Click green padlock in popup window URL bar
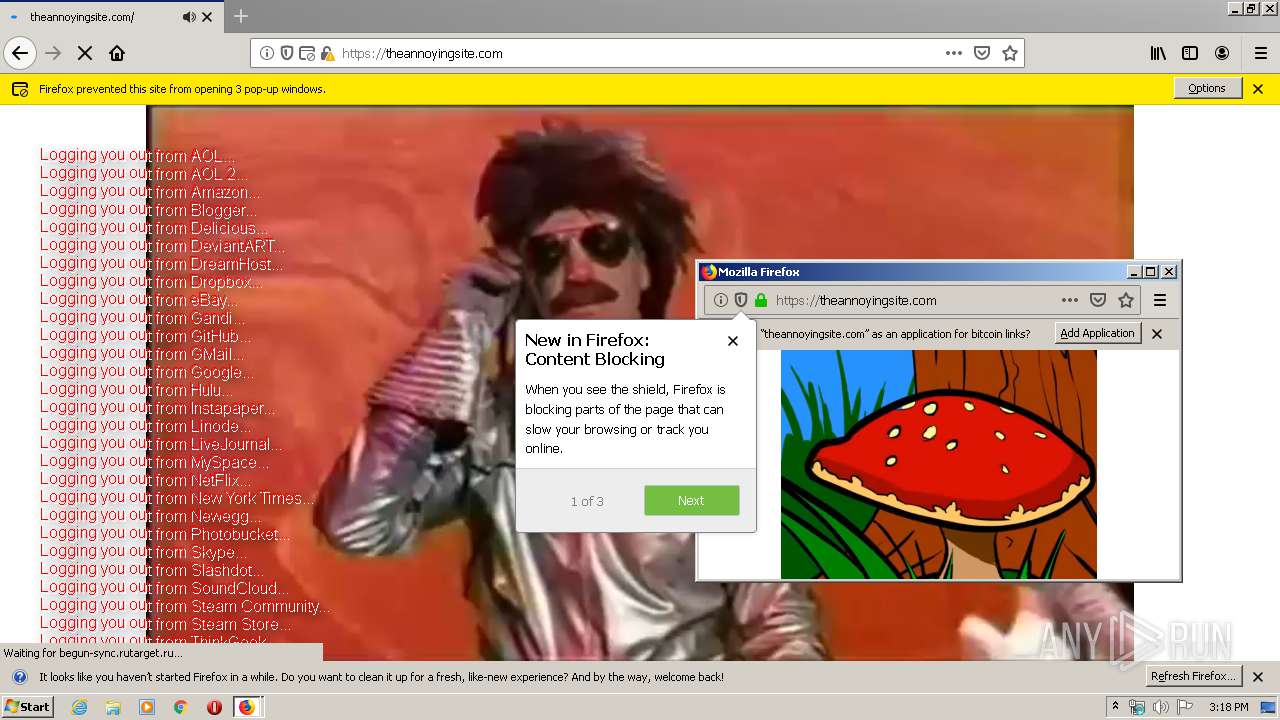 (x=761, y=300)
